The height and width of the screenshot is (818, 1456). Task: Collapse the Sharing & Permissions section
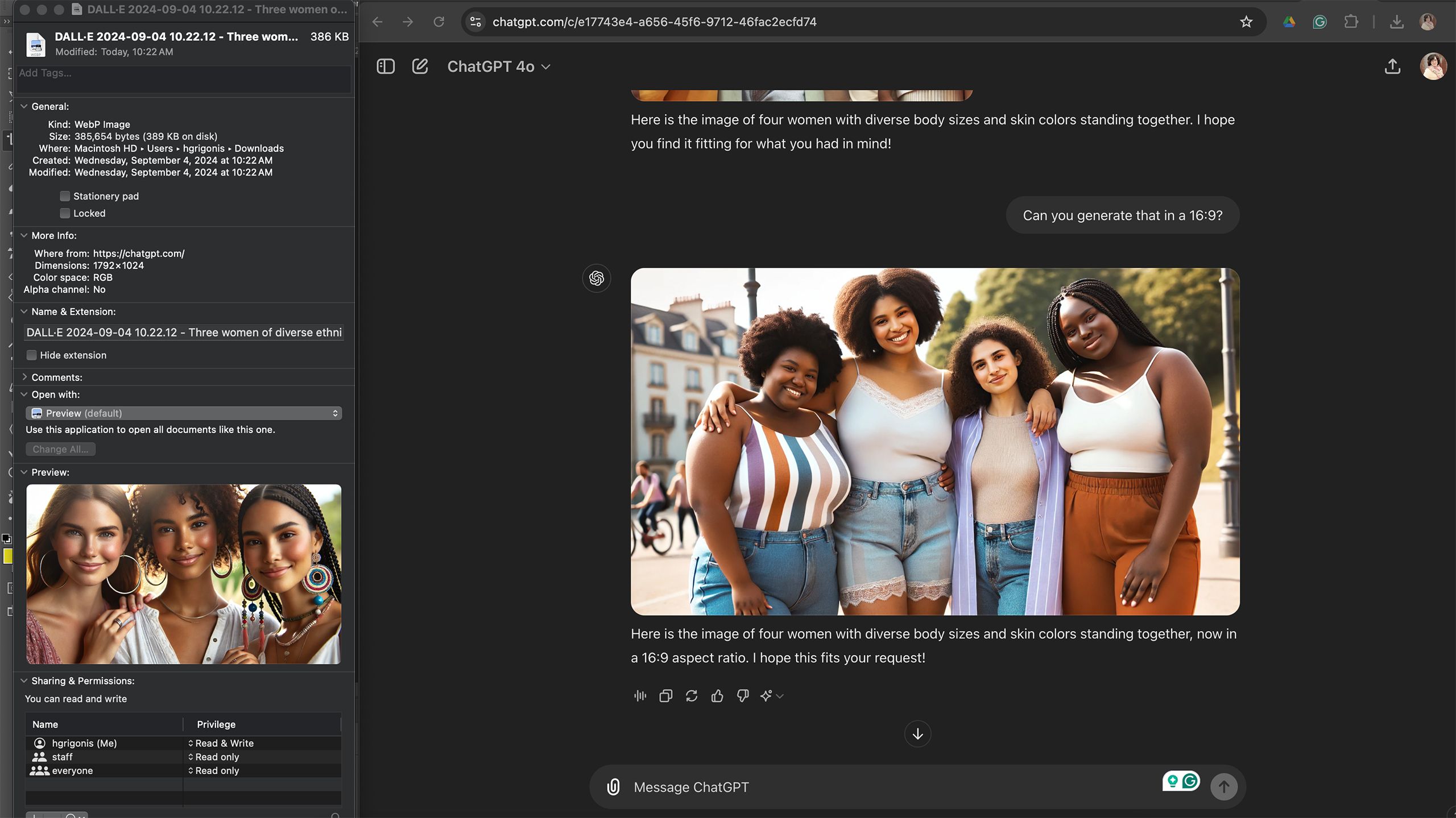[24, 680]
